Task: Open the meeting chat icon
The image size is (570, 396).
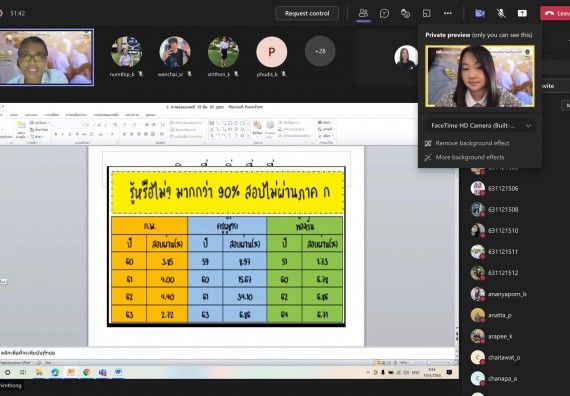Action: (384, 13)
